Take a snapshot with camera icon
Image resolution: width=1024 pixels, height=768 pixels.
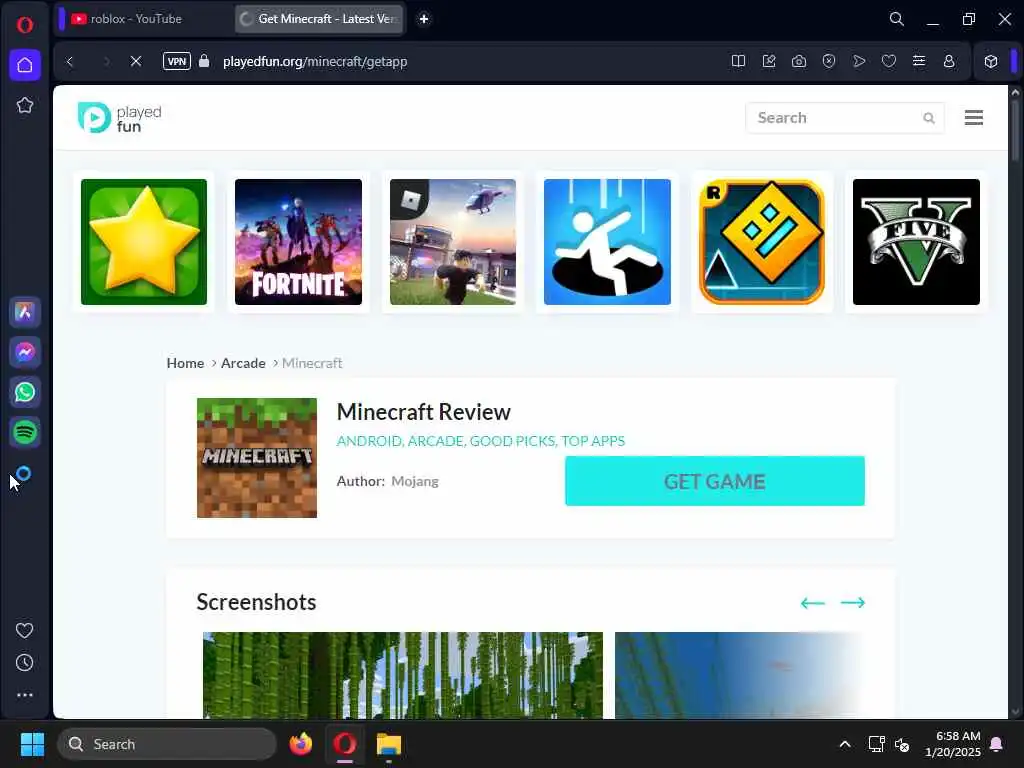[x=799, y=61]
